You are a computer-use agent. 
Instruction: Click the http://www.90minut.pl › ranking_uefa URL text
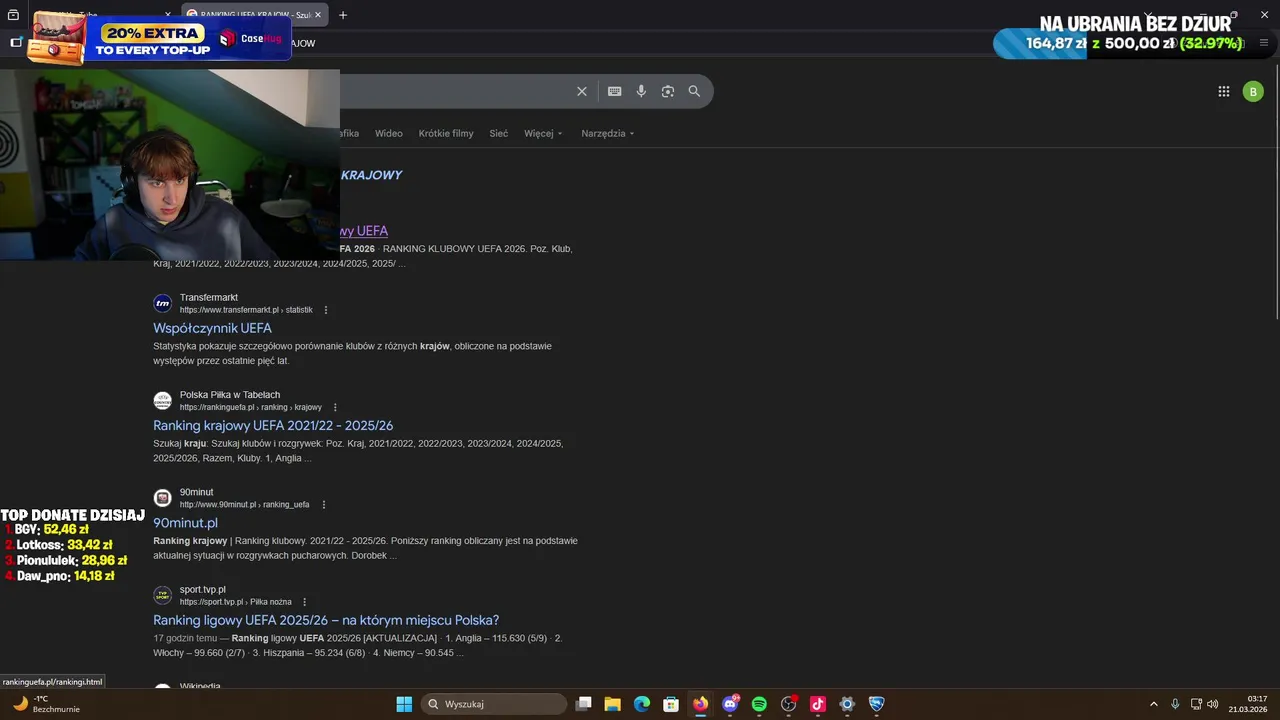pos(245,505)
